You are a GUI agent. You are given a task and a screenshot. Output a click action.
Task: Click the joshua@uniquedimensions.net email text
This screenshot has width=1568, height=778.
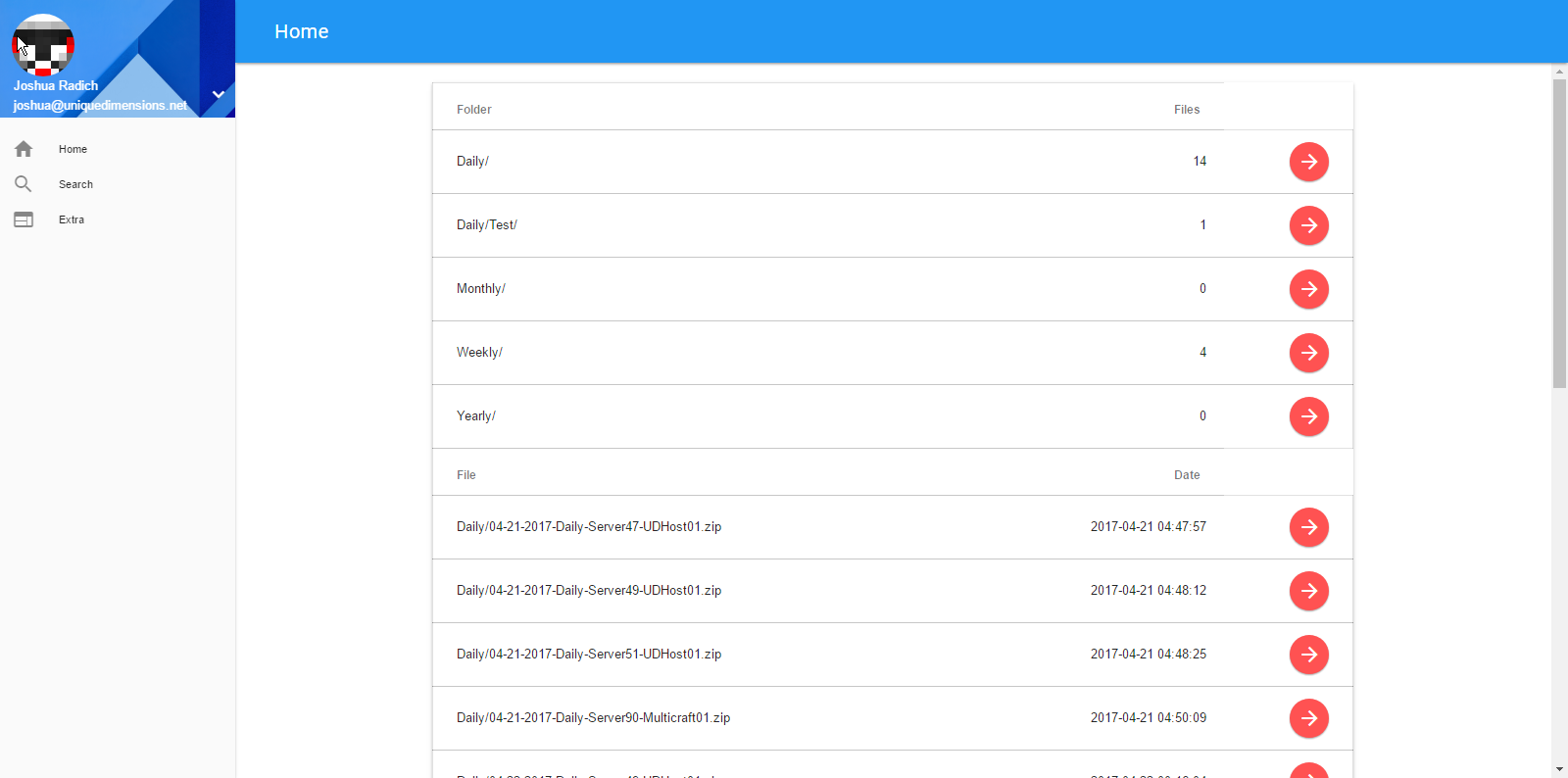(x=100, y=105)
